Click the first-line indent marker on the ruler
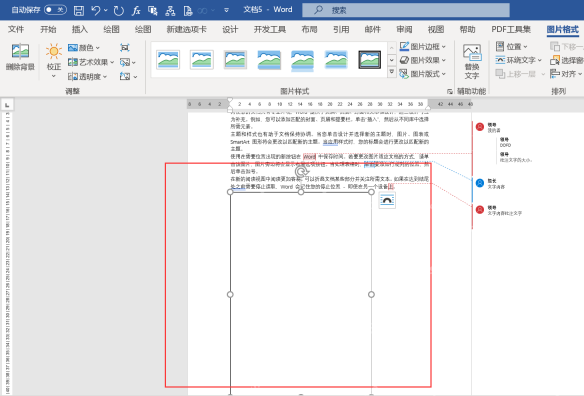 (x=230, y=100)
